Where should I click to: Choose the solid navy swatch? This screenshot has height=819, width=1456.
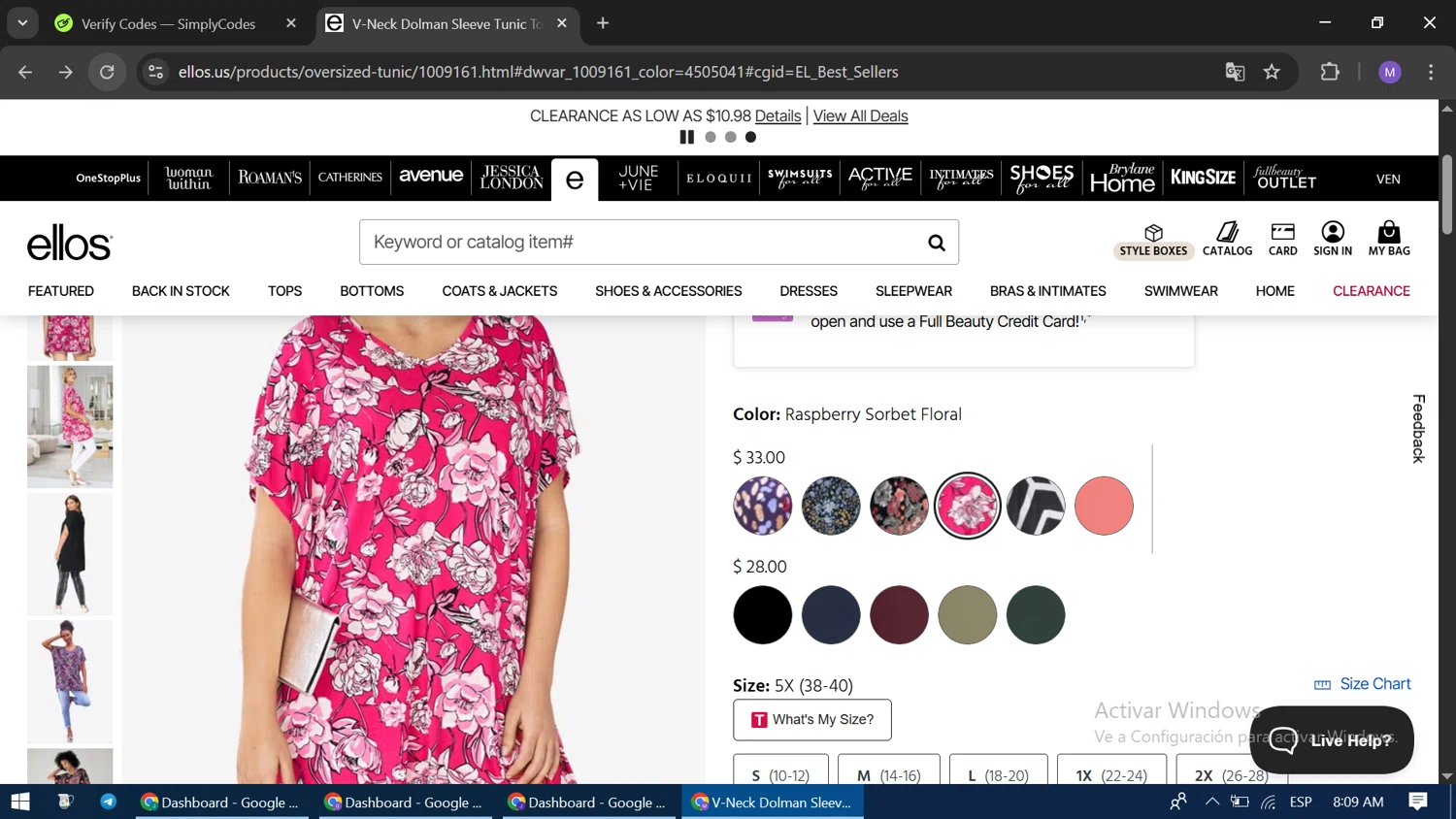pyautogui.click(x=831, y=615)
